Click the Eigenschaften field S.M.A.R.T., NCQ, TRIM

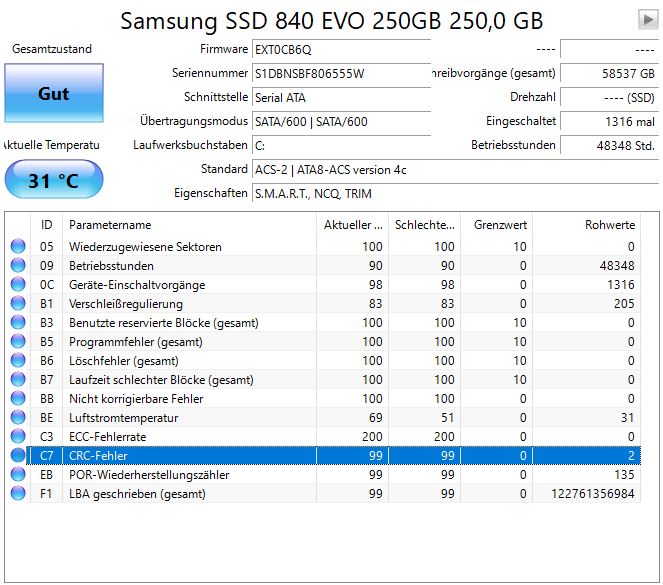click(x=455, y=194)
